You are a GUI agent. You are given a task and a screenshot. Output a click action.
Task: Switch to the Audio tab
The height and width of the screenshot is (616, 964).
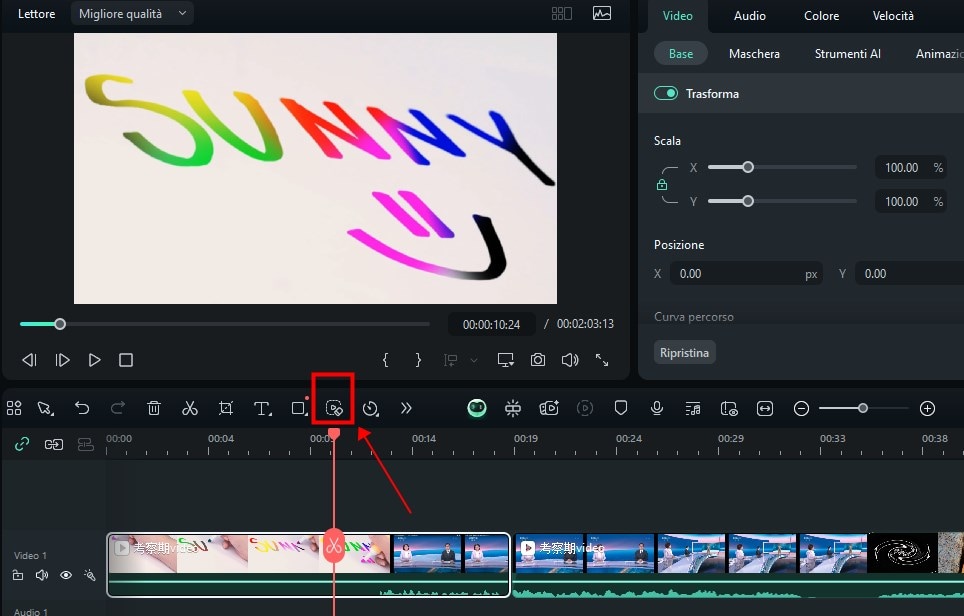point(749,16)
